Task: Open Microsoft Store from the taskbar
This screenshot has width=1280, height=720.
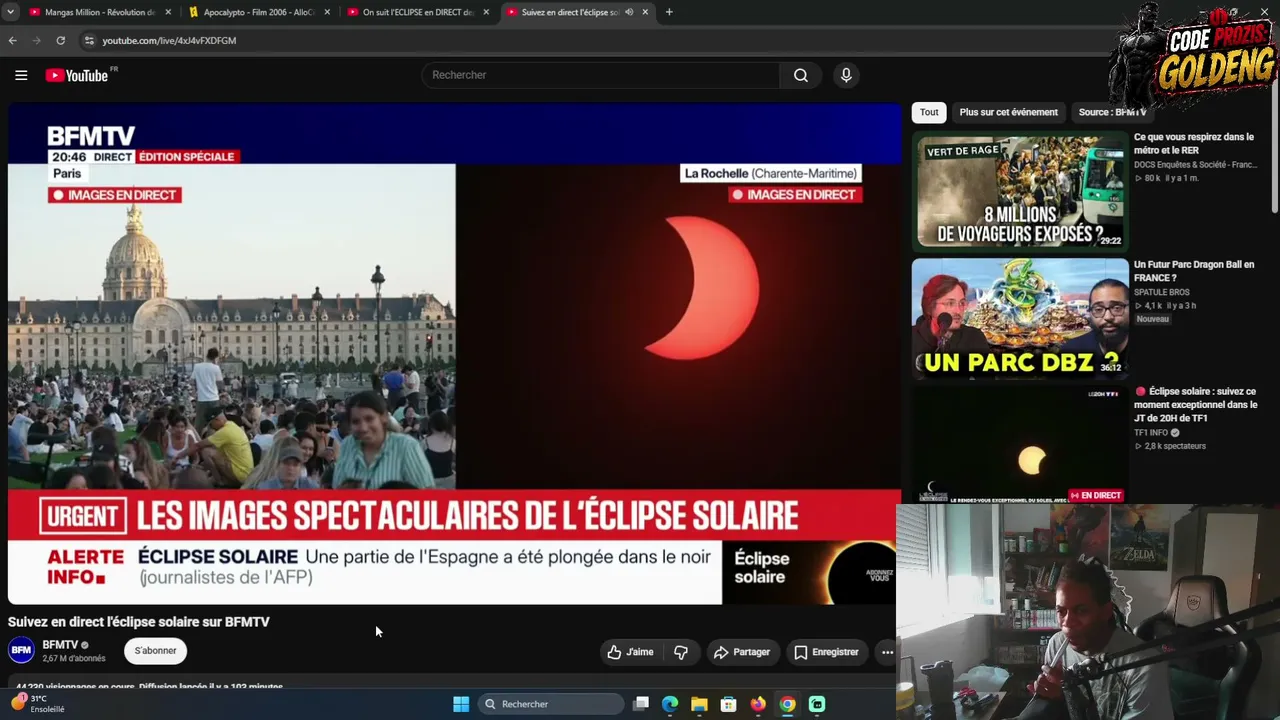Action: click(729, 704)
